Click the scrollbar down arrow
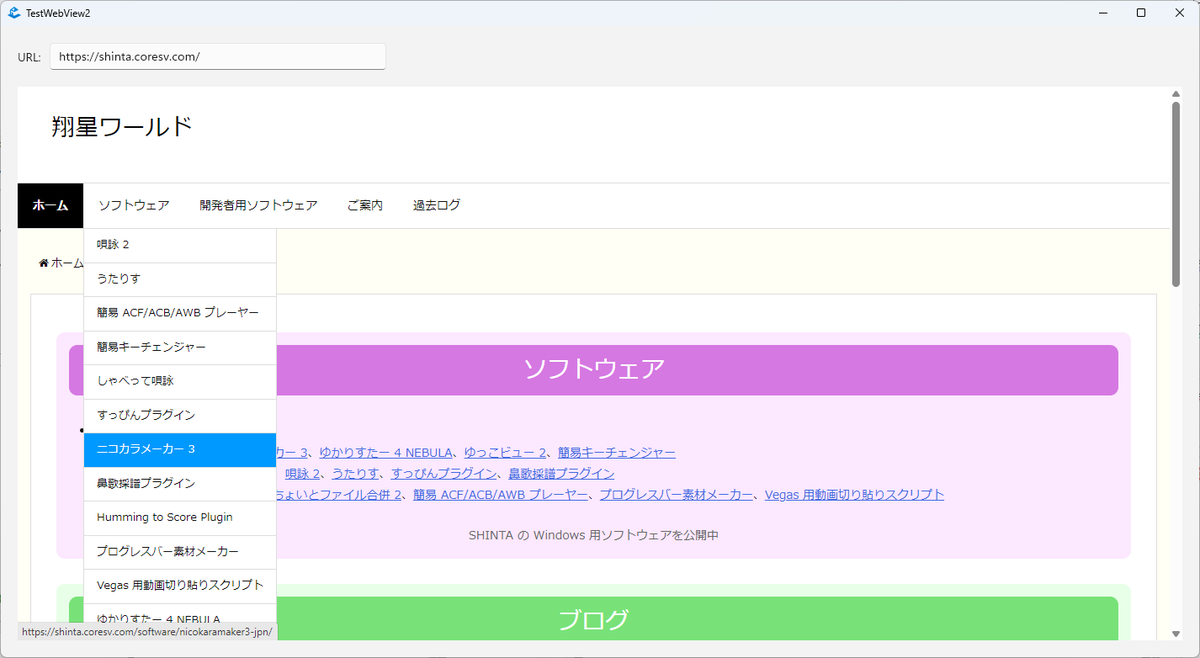Viewport: 1200px width, 658px height. (1177, 633)
